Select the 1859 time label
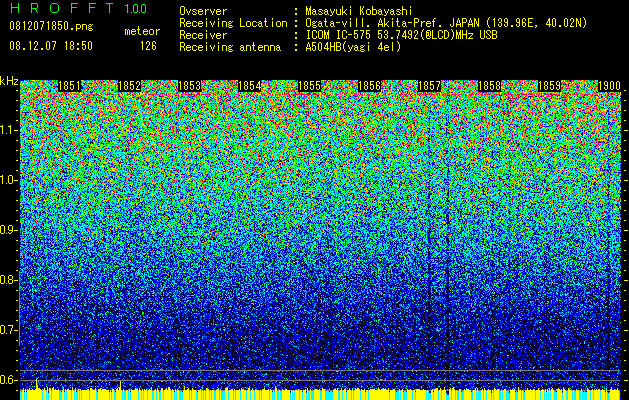 (549, 86)
